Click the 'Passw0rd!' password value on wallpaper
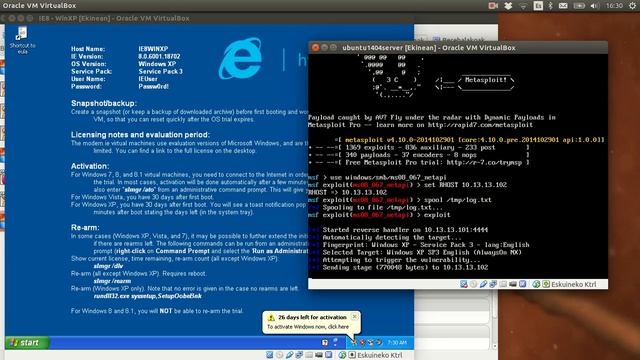The height and width of the screenshot is (360, 640). (153, 87)
